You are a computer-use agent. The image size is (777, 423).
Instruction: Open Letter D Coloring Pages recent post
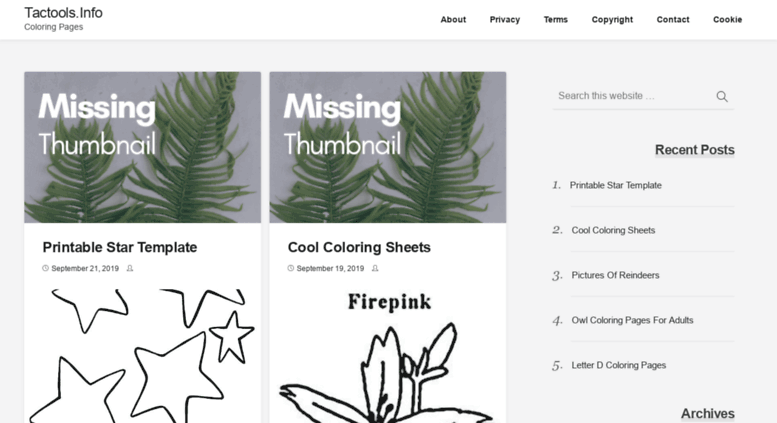click(619, 366)
